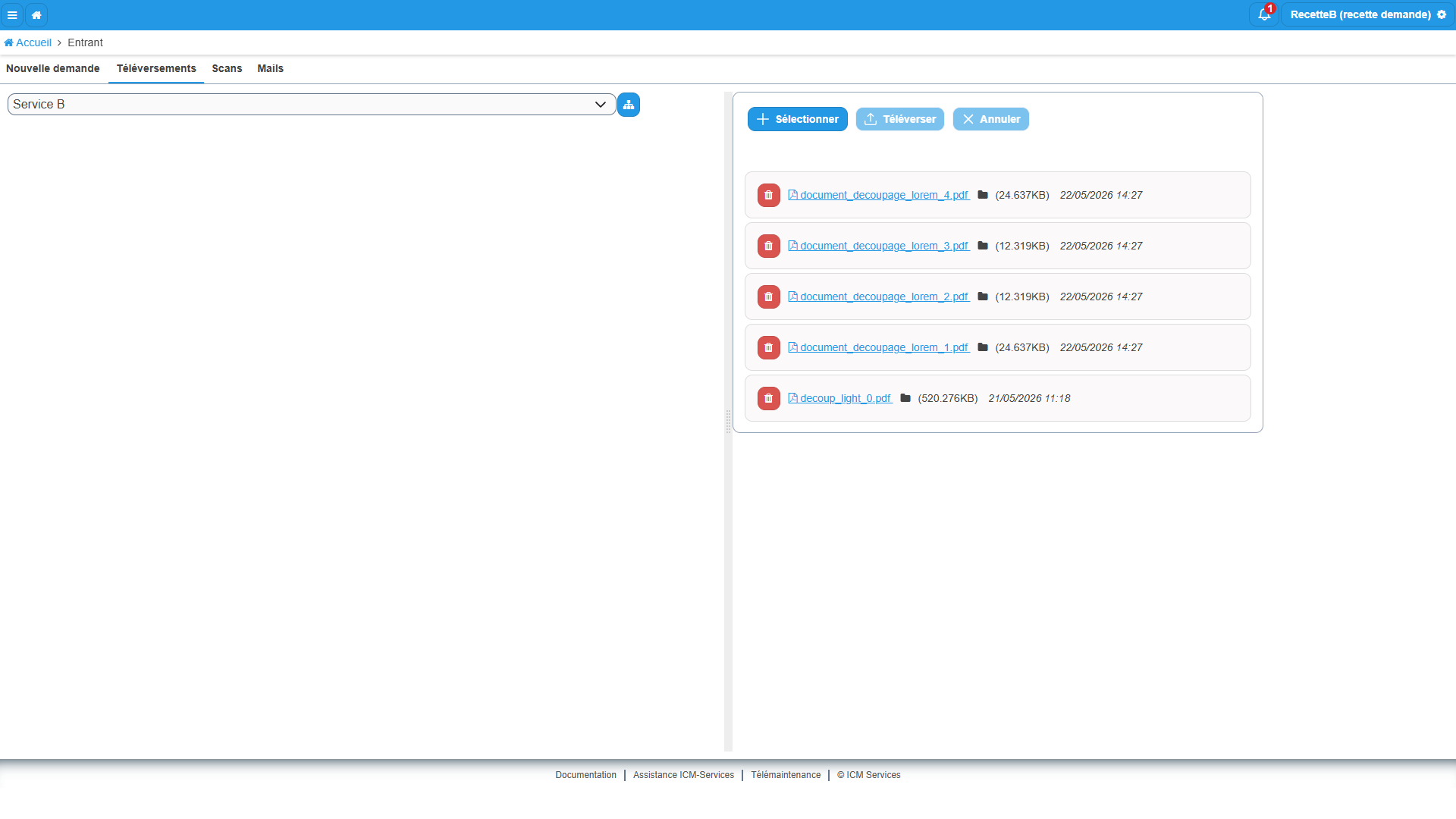This screenshot has width=1456, height=819.
Task: Switch to the Scans tab
Action: pyautogui.click(x=227, y=68)
